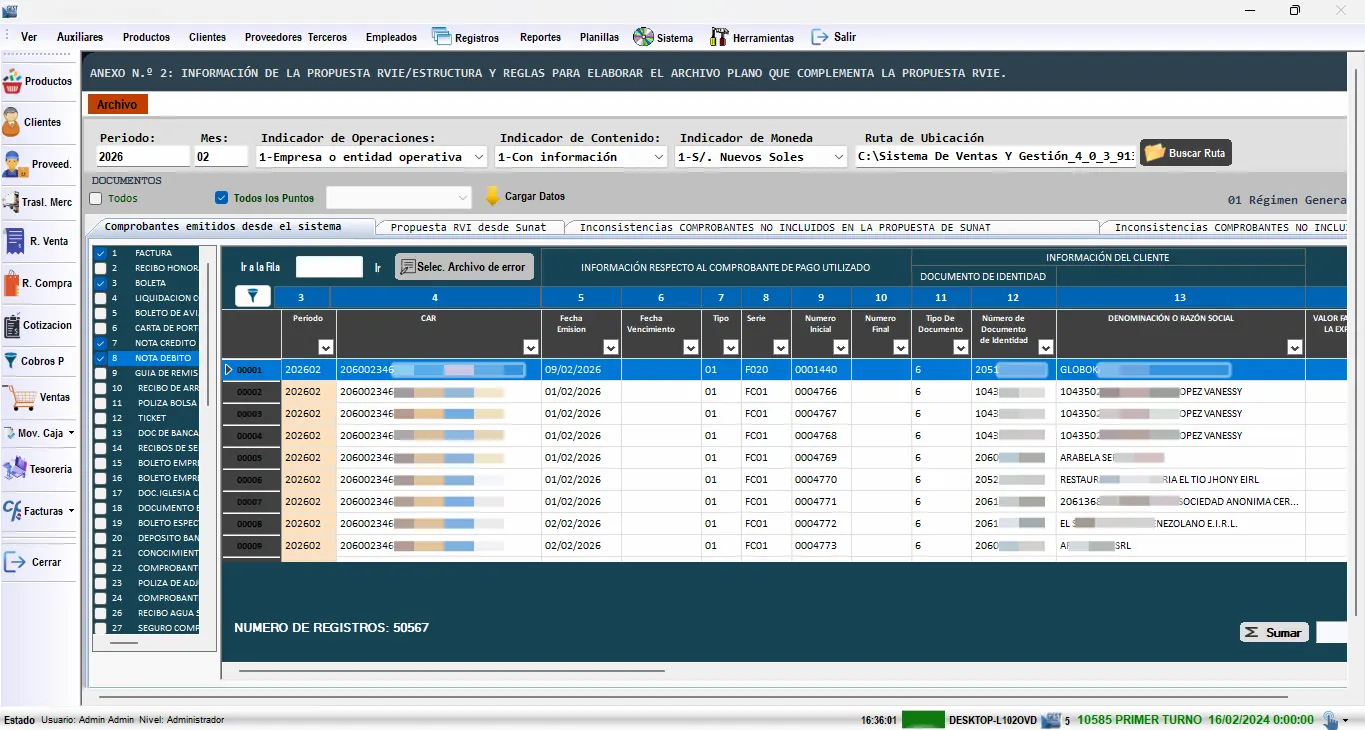Uncheck the FACTURA document checkbox
The height and width of the screenshot is (730, 1365).
point(100,253)
